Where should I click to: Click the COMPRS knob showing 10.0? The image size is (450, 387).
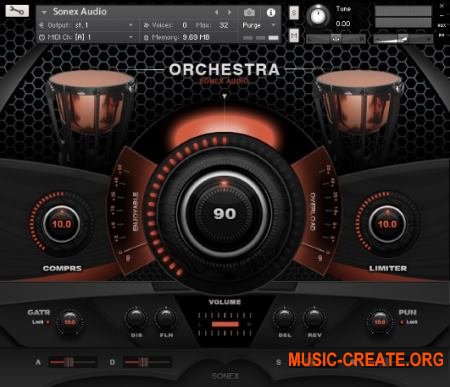click(x=61, y=224)
